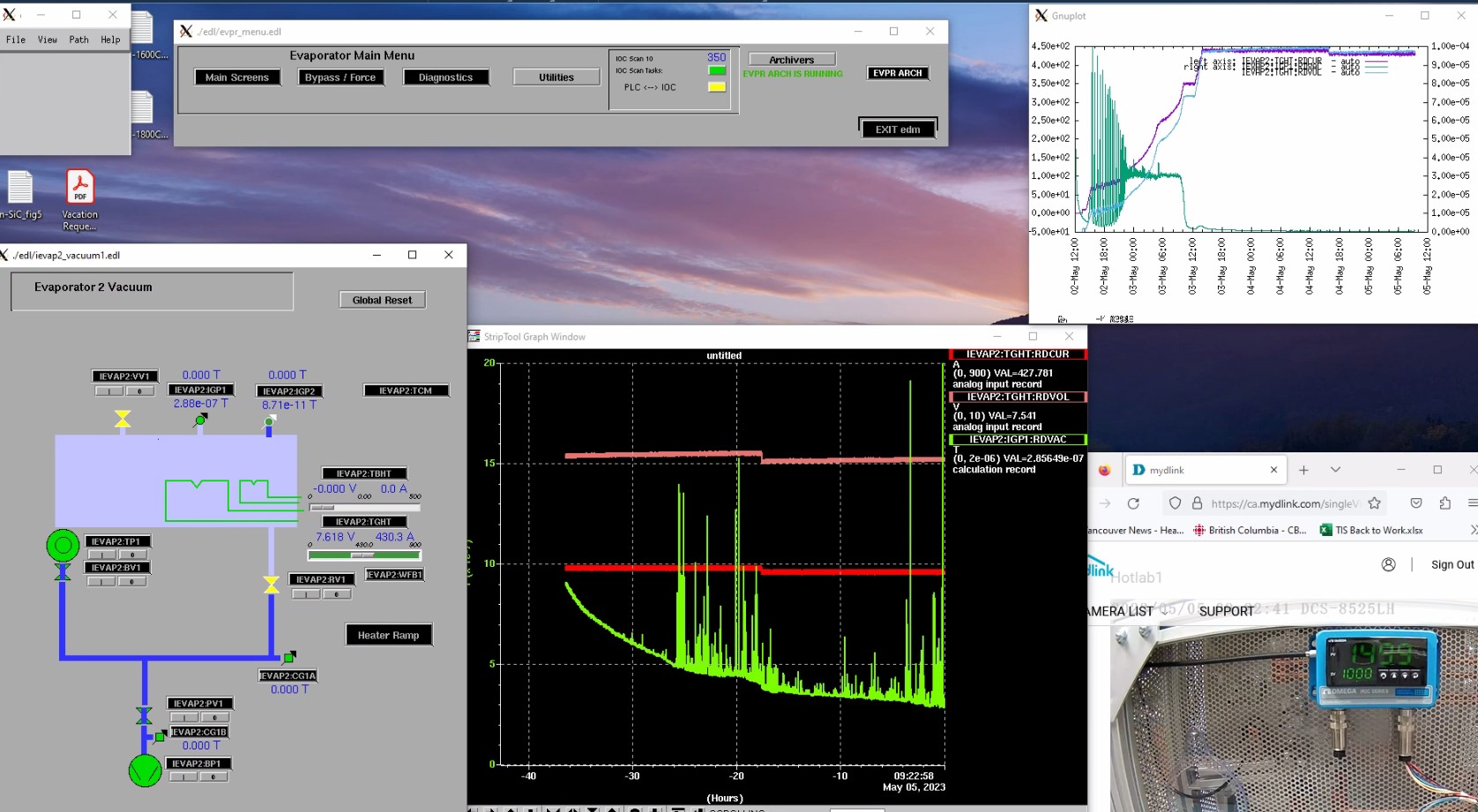Close the mydlink browser tab
1478x812 pixels.
1273,470
